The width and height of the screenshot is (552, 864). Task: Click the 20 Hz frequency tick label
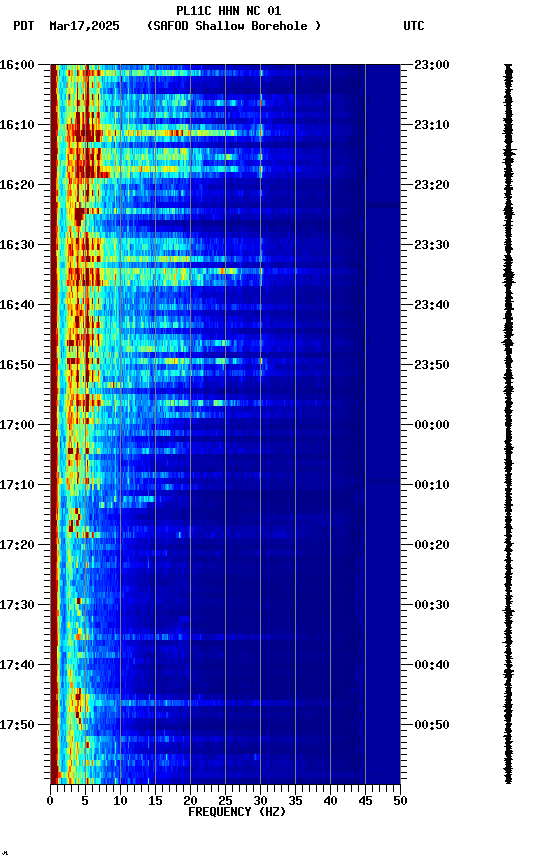coord(190,801)
